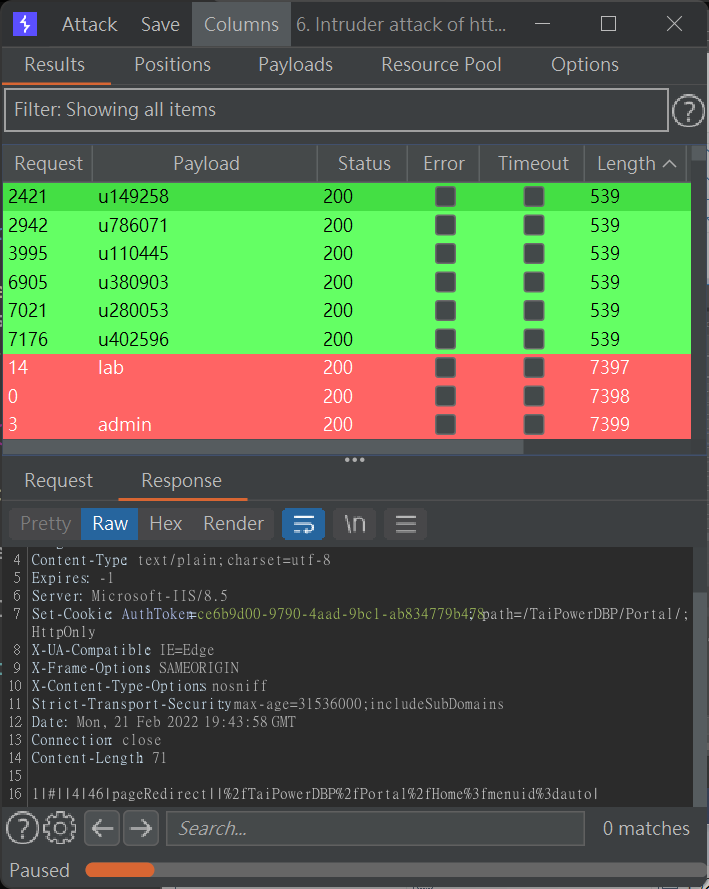
Task: Click the results table horizontal scrollbar
Action: pos(263,447)
